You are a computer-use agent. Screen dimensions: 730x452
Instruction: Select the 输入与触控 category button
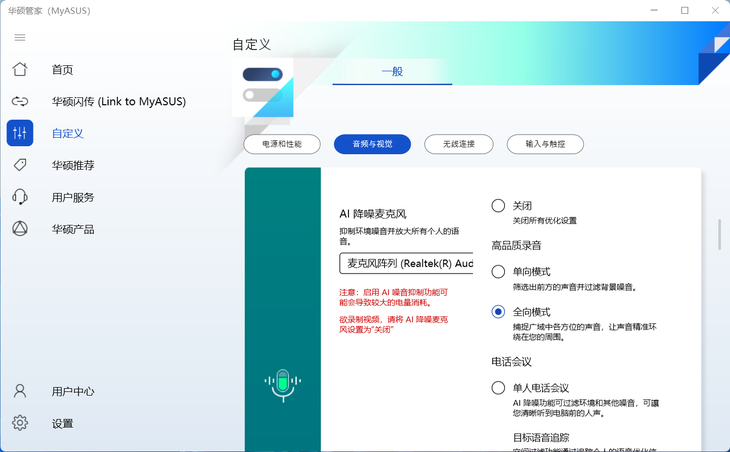click(545, 144)
